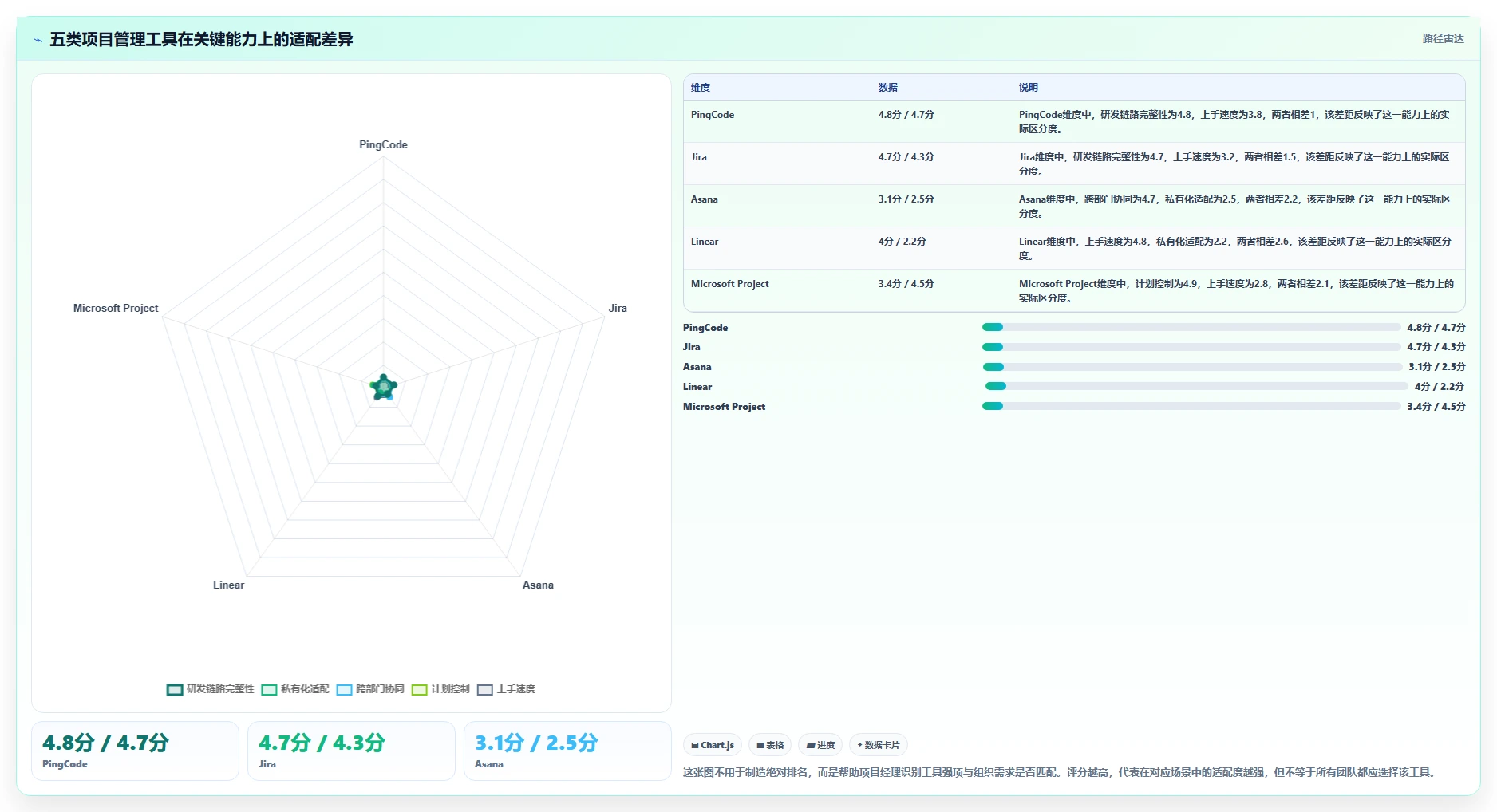The image size is (1497, 812).
Task: Click the Microsoft Project radar axis label
Action: pos(116,308)
